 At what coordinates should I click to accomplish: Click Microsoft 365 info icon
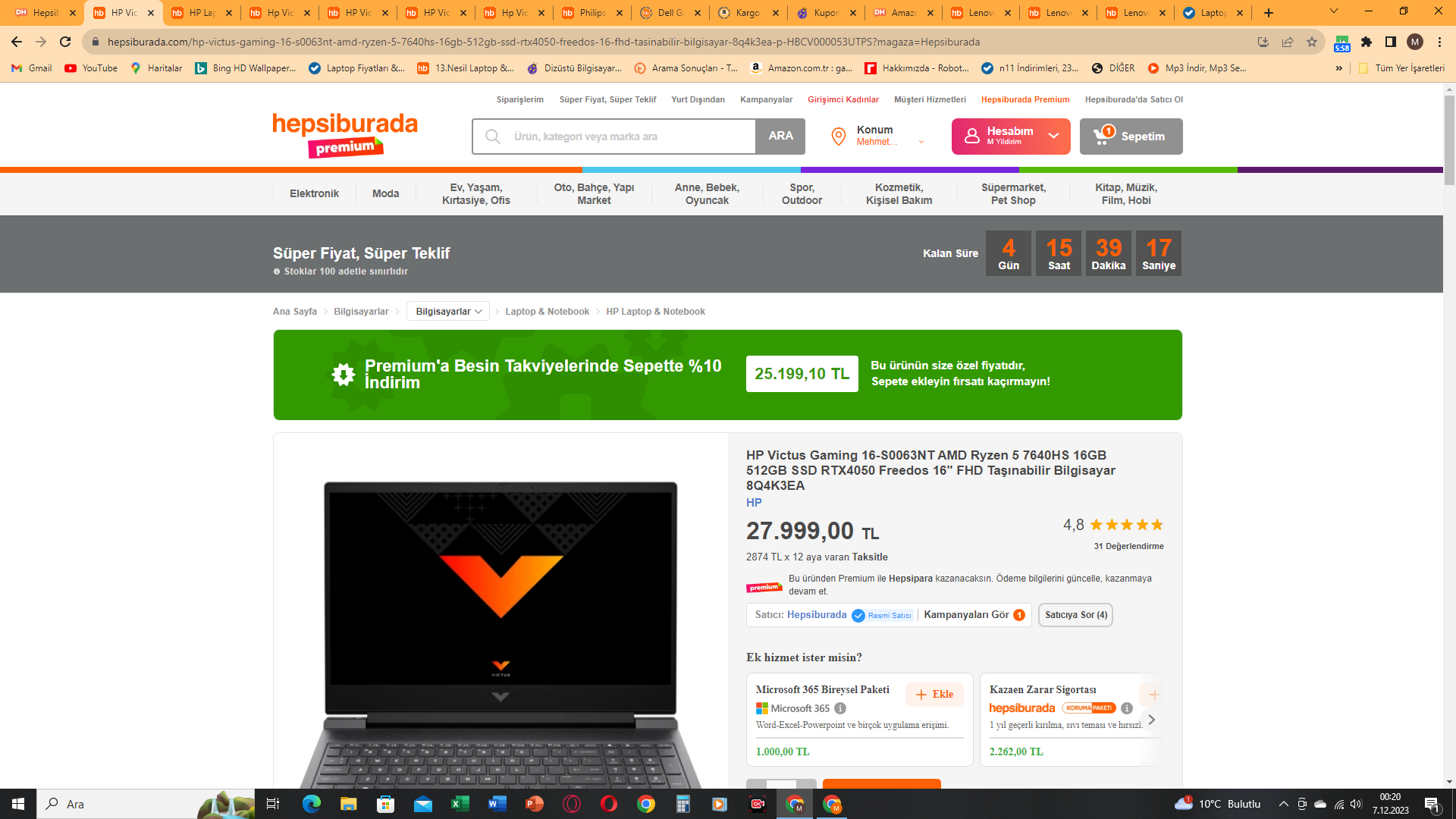click(x=840, y=708)
